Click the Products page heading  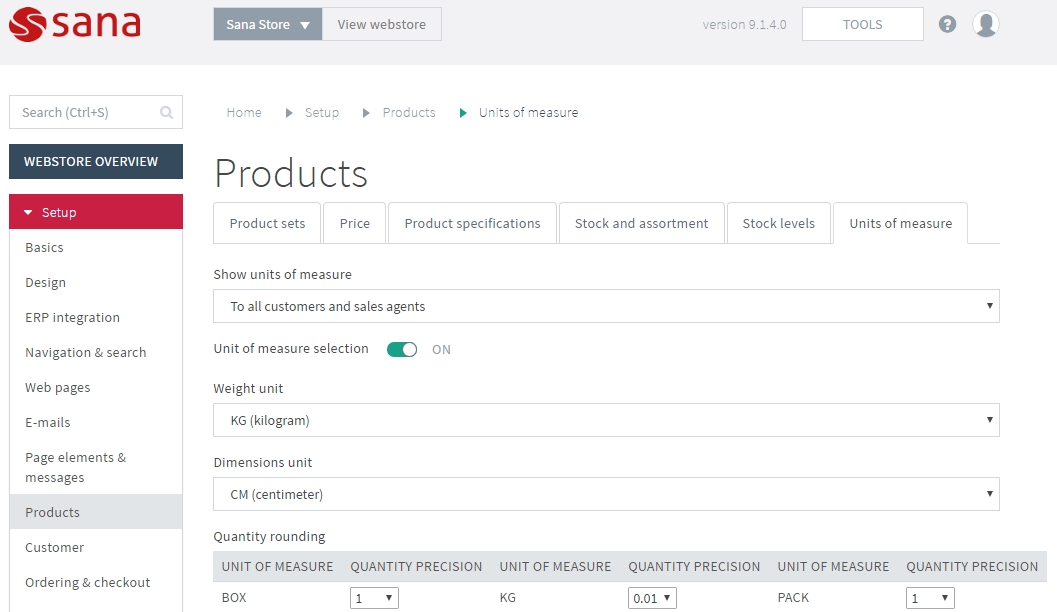pyautogui.click(x=291, y=173)
